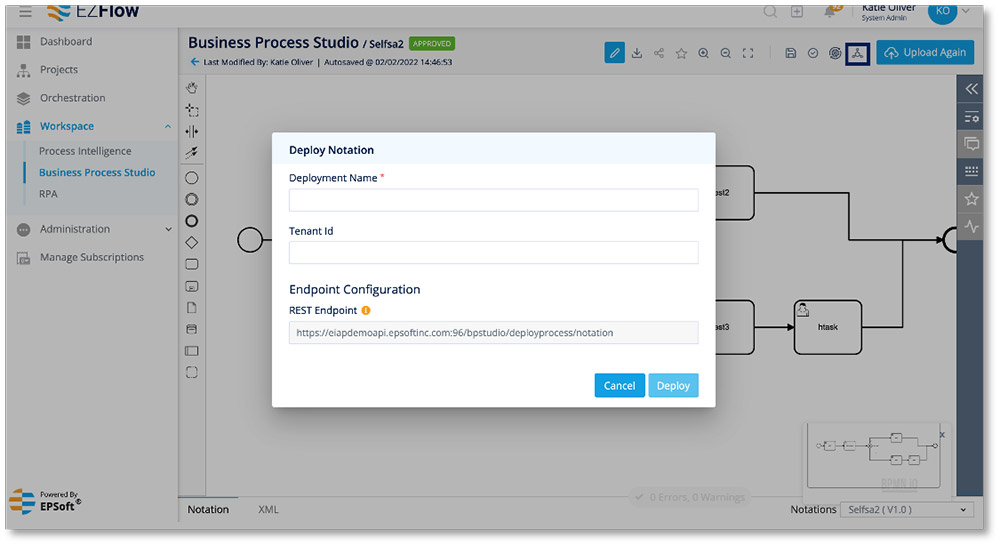Select the data object page icon
The width and height of the screenshot is (1000, 546).
coord(191,307)
